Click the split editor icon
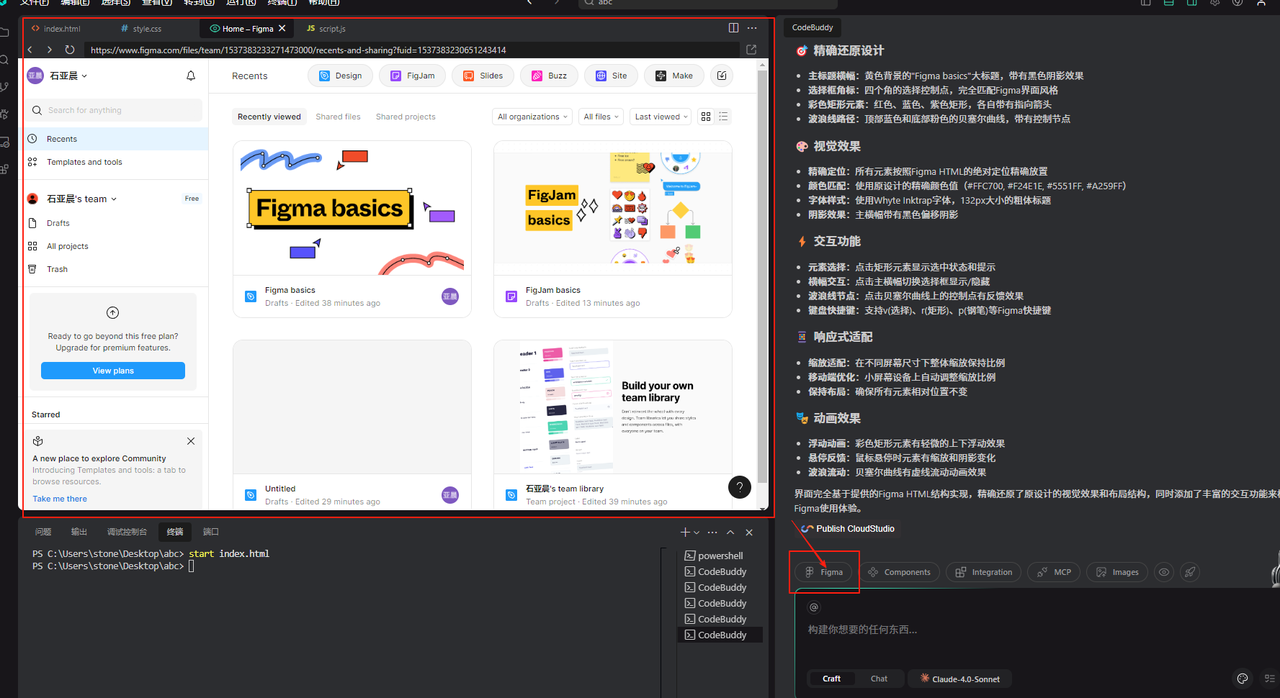 (734, 28)
